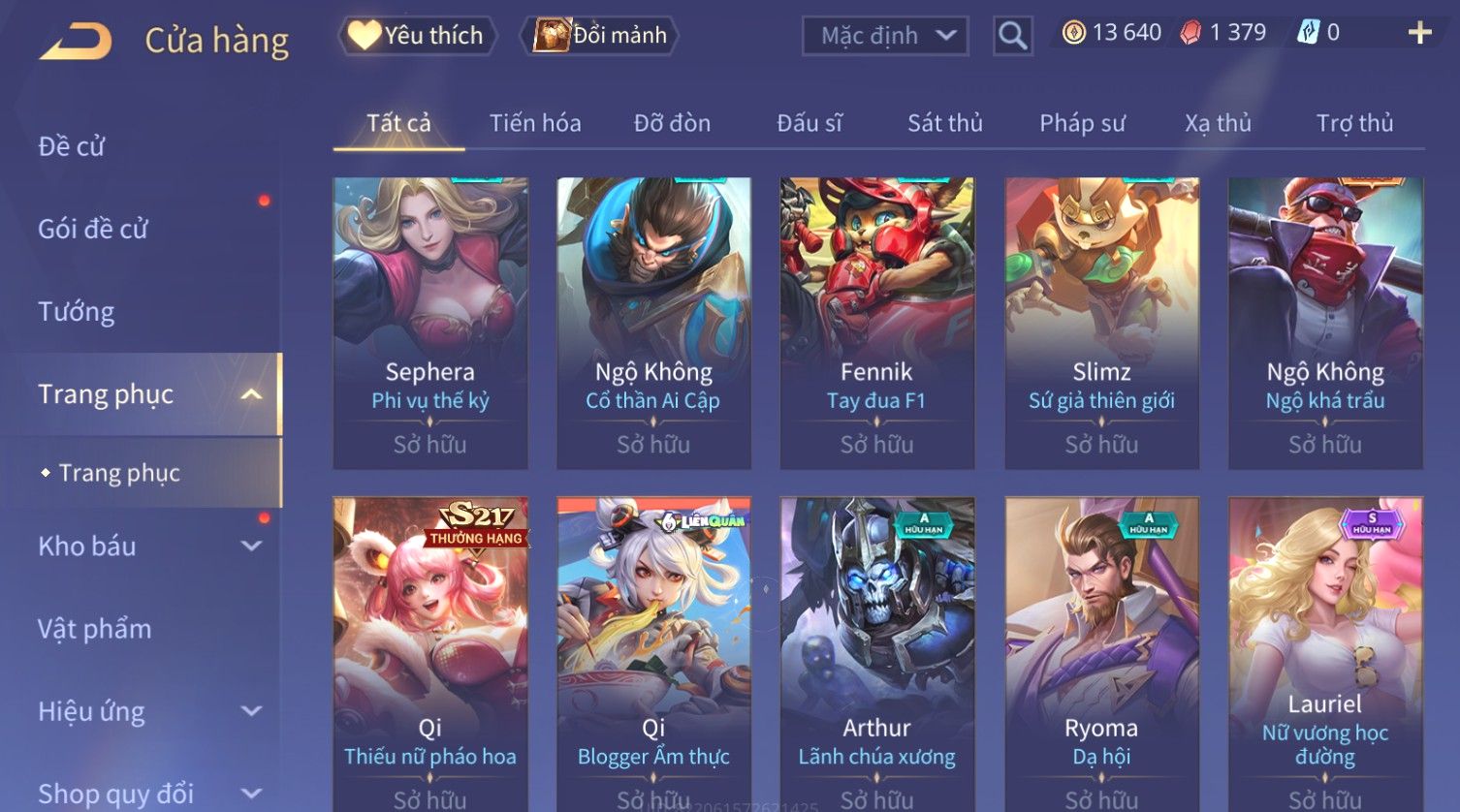1460x812 pixels.
Task: Select the Pháp sư tab
Action: pyautogui.click(x=1082, y=123)
